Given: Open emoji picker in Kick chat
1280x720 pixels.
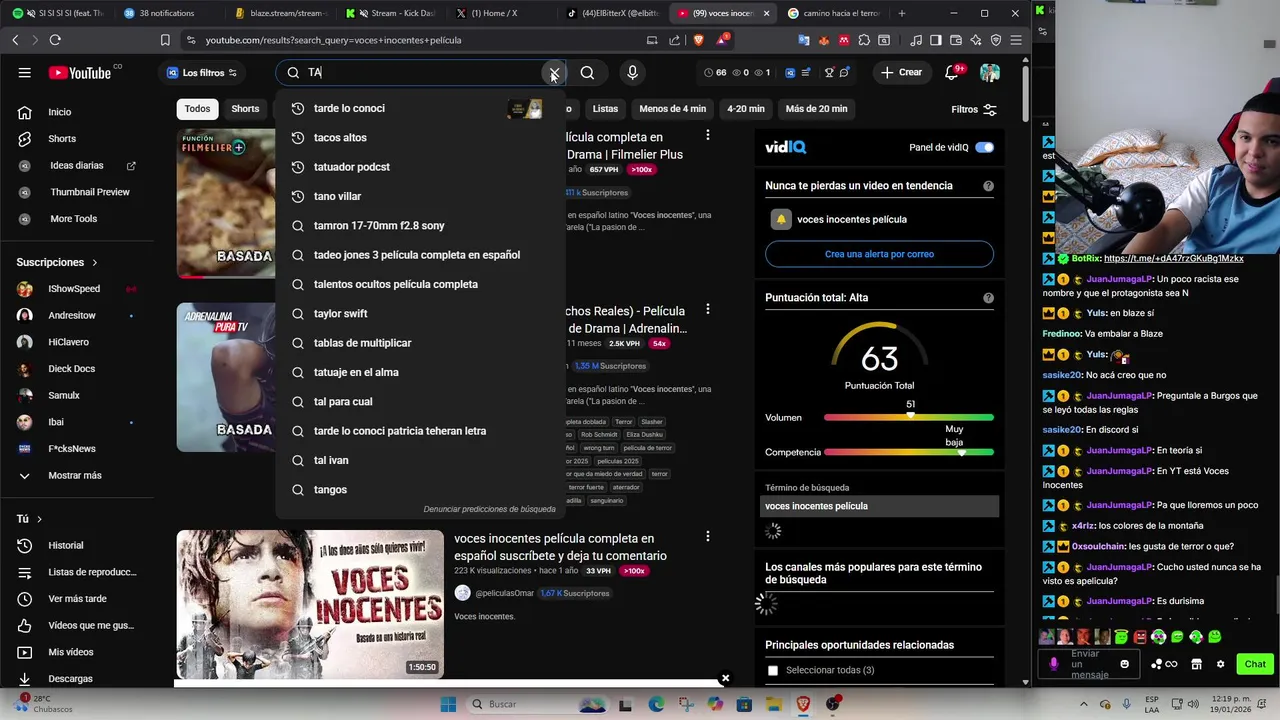Looking at the screenshot, I should (1124, 664).
